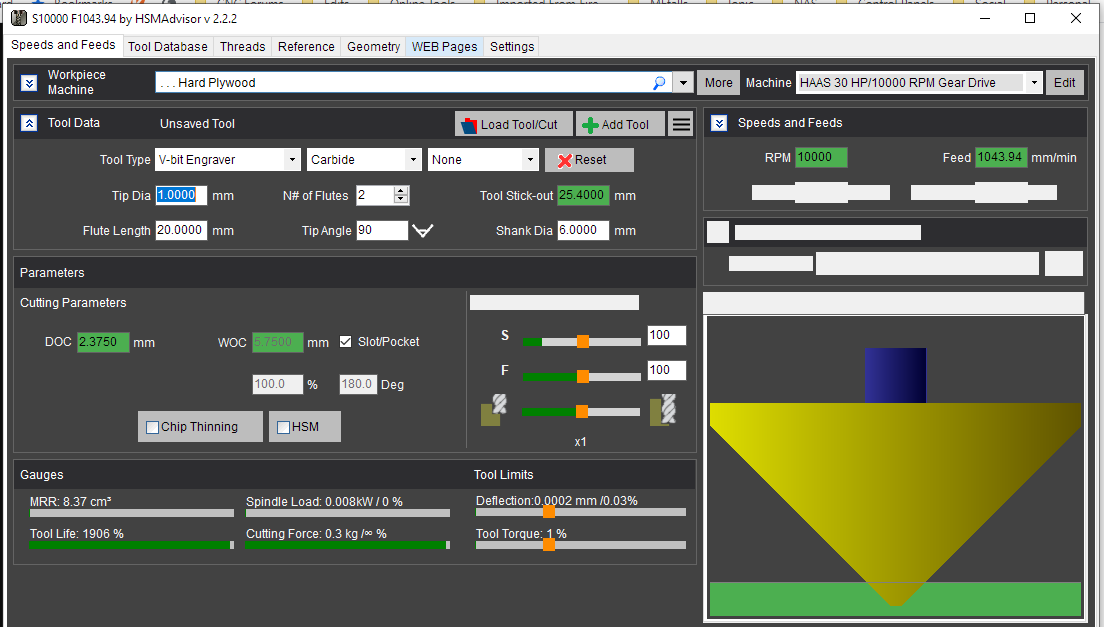Open the hamburger menu in Tool Data

click(681, 124)
